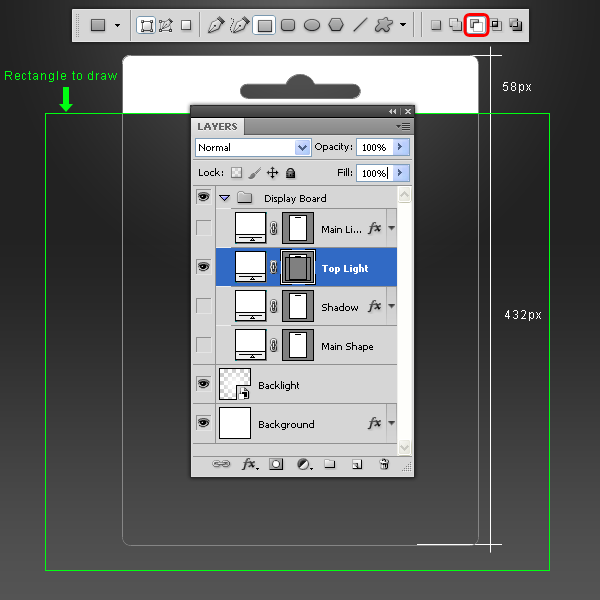The image size is (600, 600).
Task: Select the Shadow layer by name
Action: point(340,307)
